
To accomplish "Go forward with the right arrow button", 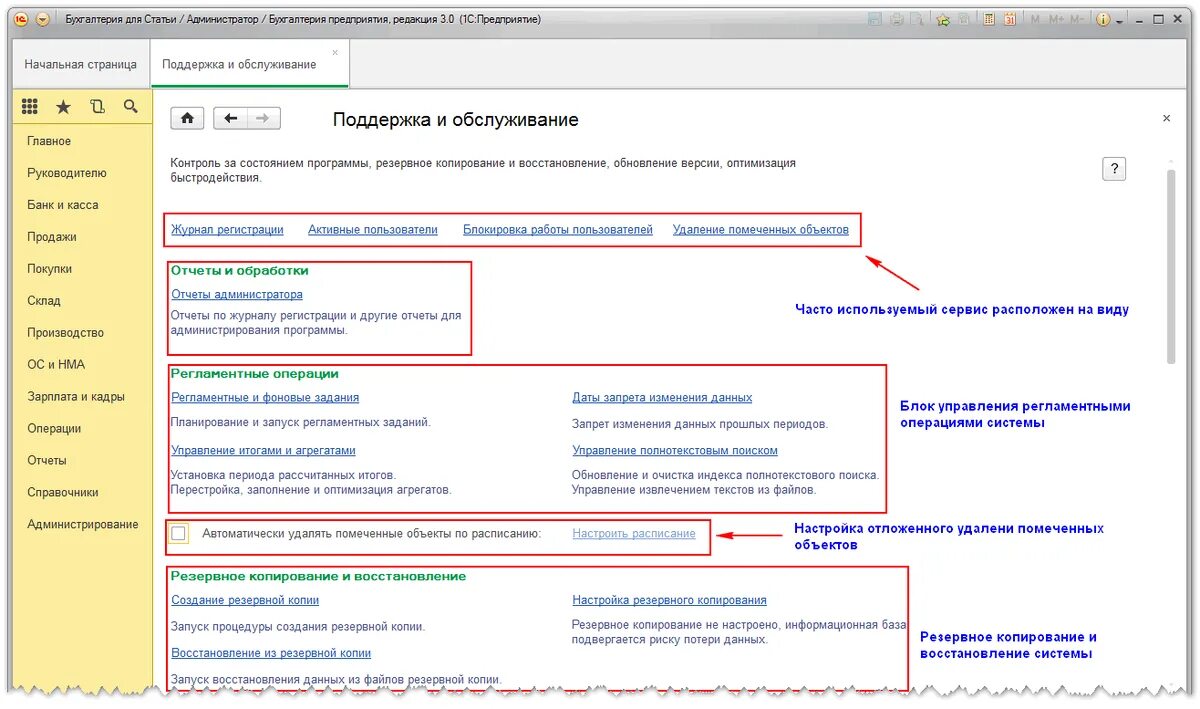I will [263, 119].
